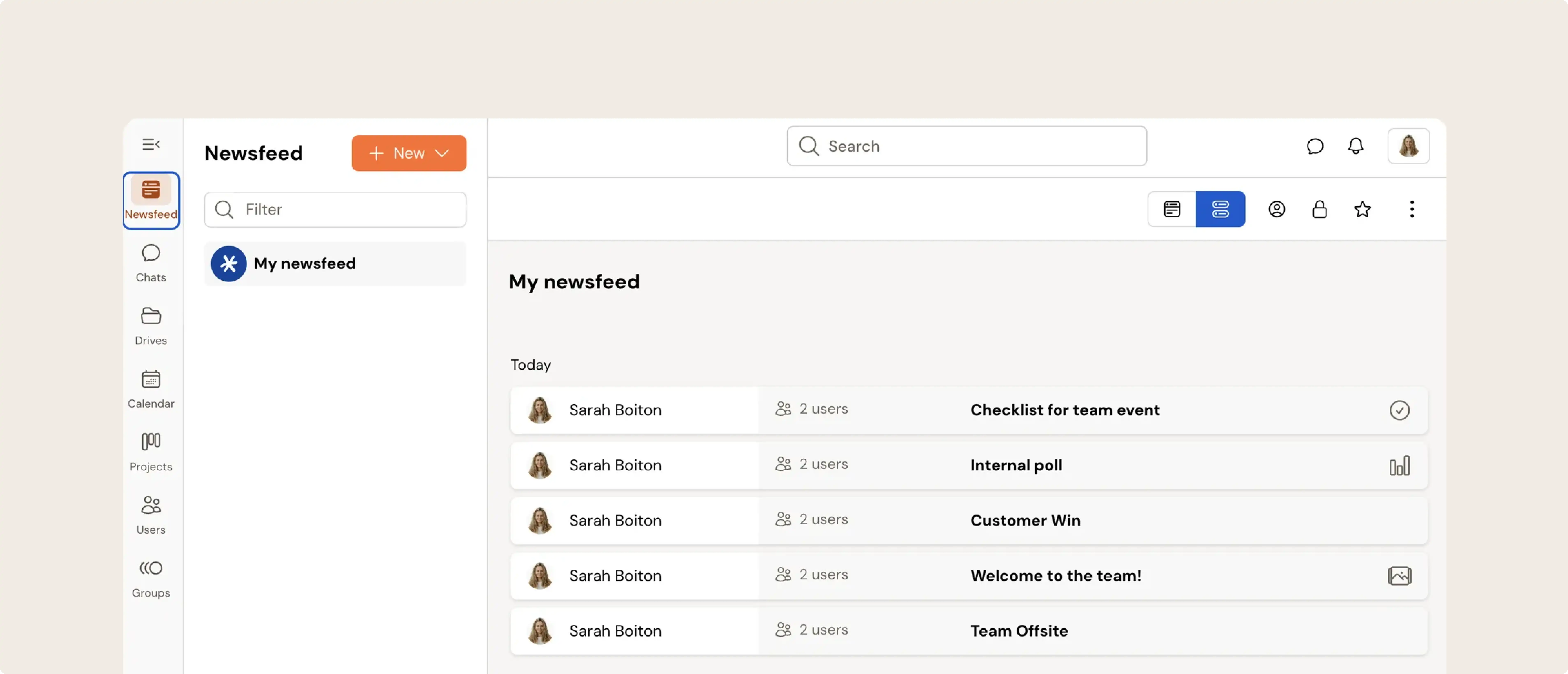1568x674 pixels.
Task: Click Sarah Boiton's avatar on Customer Win row
Action: [x=540, y=521]
